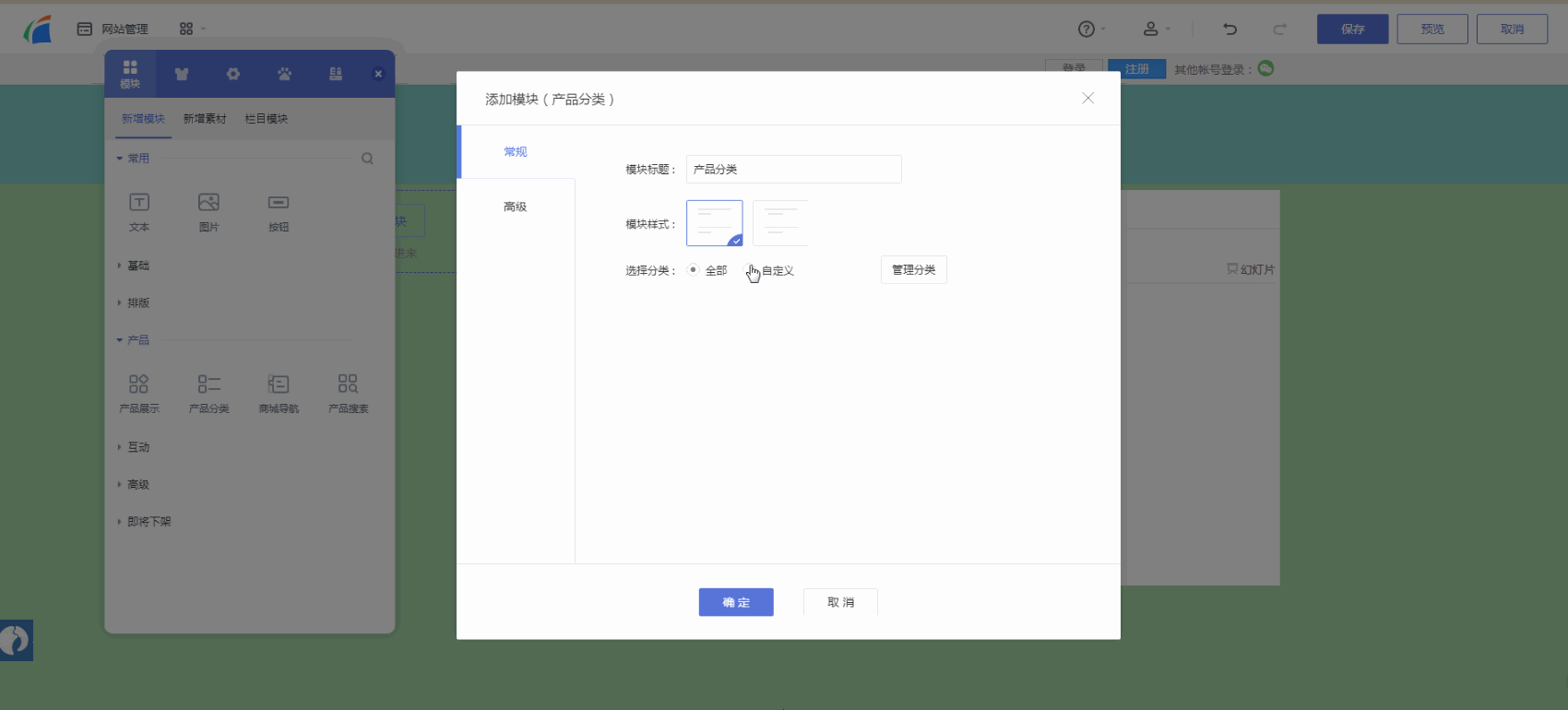The width and height of the screenshot is (1568, 710).
Task: Expand the 基础 section
Action: pyautogui.click(x=134, y=266)
